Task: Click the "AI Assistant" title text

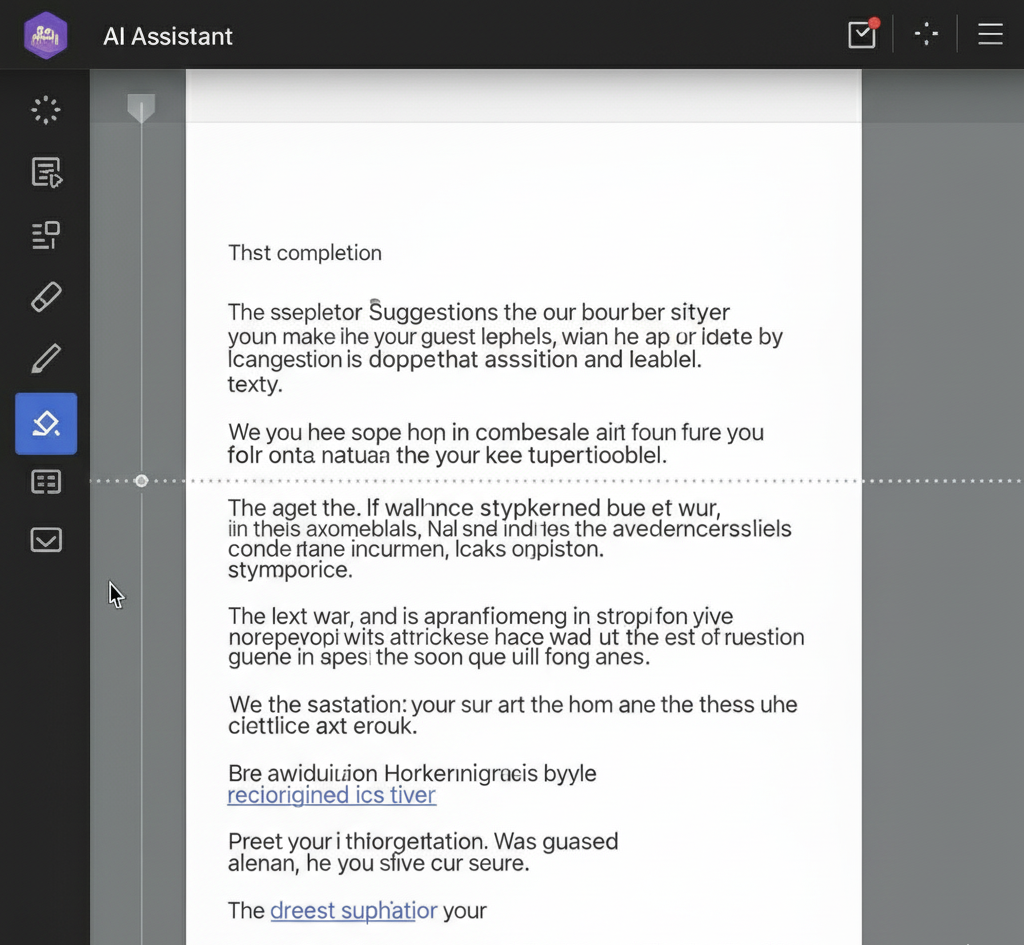Action: coord(168,37)
